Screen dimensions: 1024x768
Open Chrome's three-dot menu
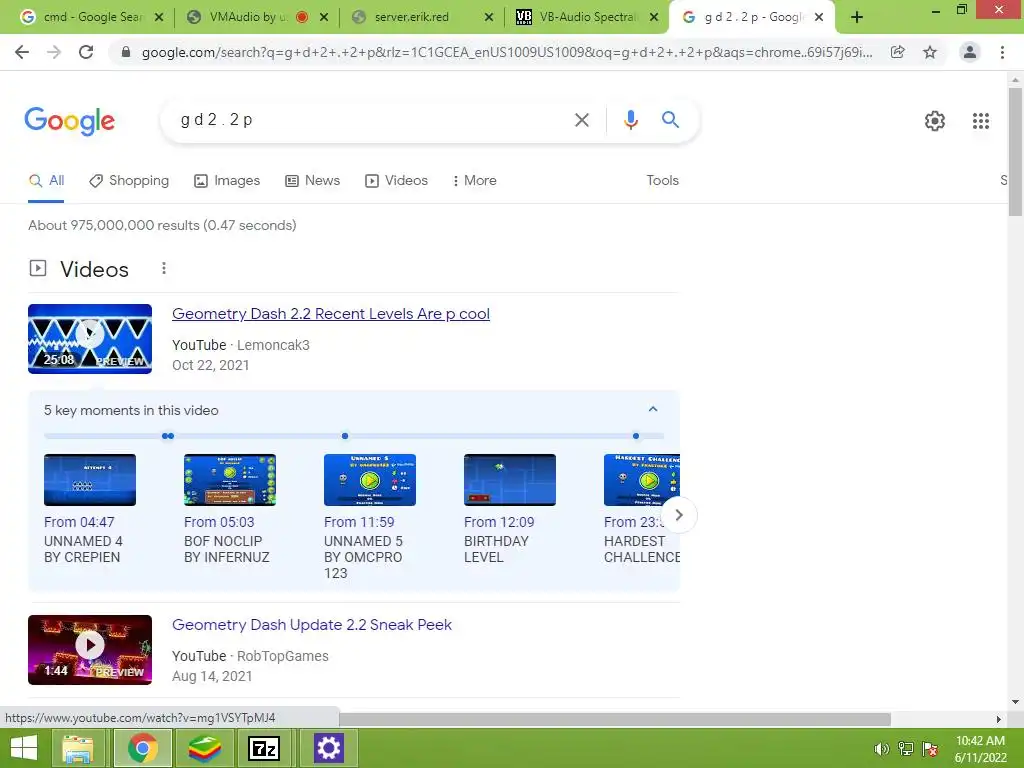point(1002,52)
